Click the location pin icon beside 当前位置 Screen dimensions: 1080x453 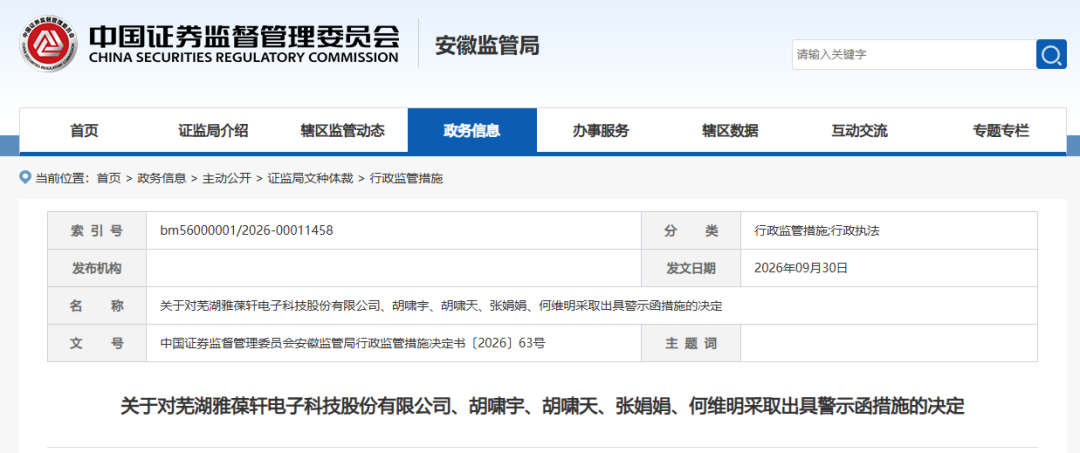(x=25, y=178)
